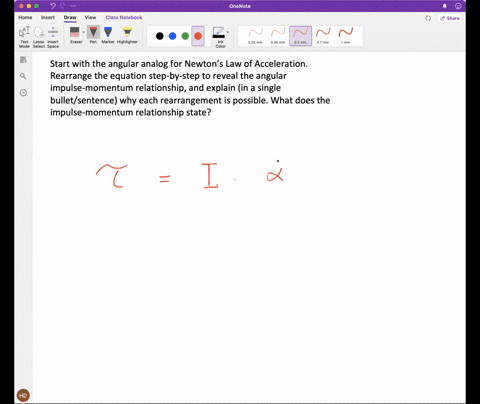
Task: Expand the Ink Color dropdown arrow
Action: coord(228,32)
